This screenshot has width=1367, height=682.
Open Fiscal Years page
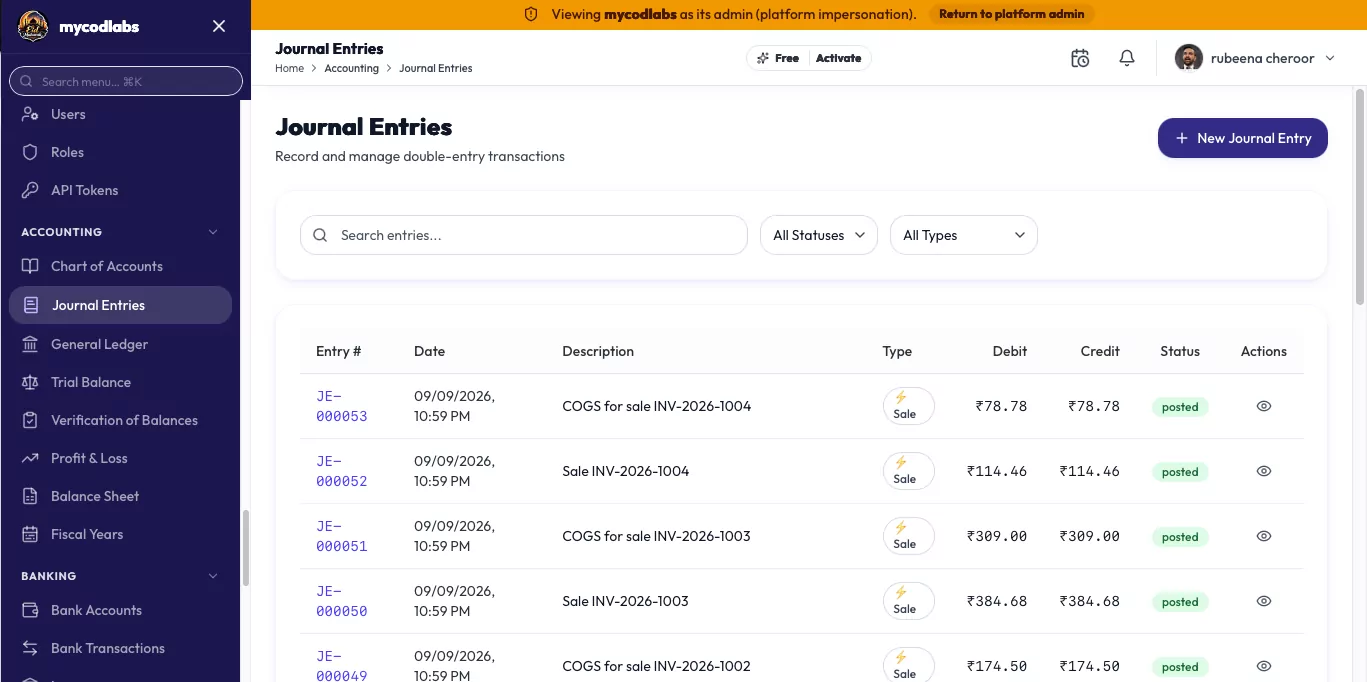click(x=87, y=534)
